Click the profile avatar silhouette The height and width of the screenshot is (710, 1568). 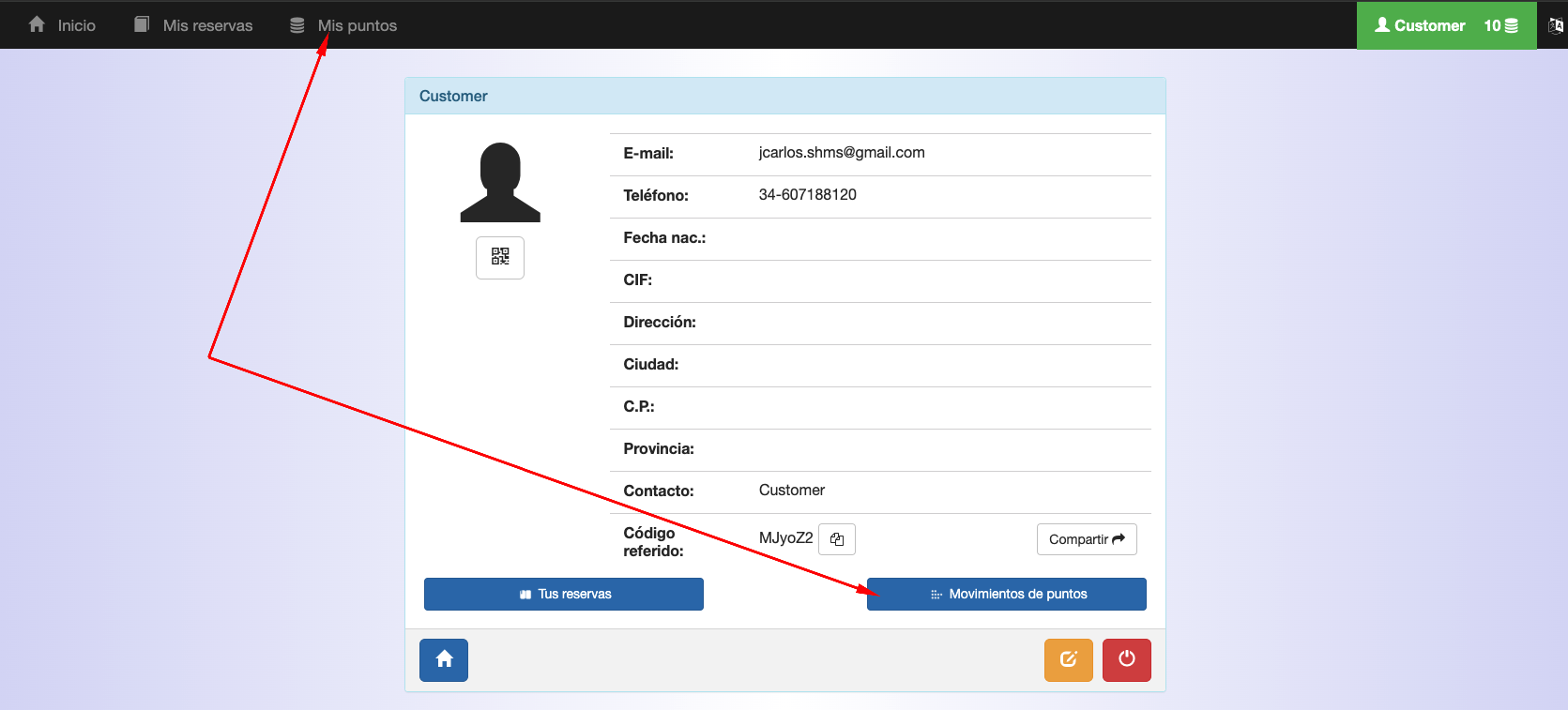click(500, 182)
